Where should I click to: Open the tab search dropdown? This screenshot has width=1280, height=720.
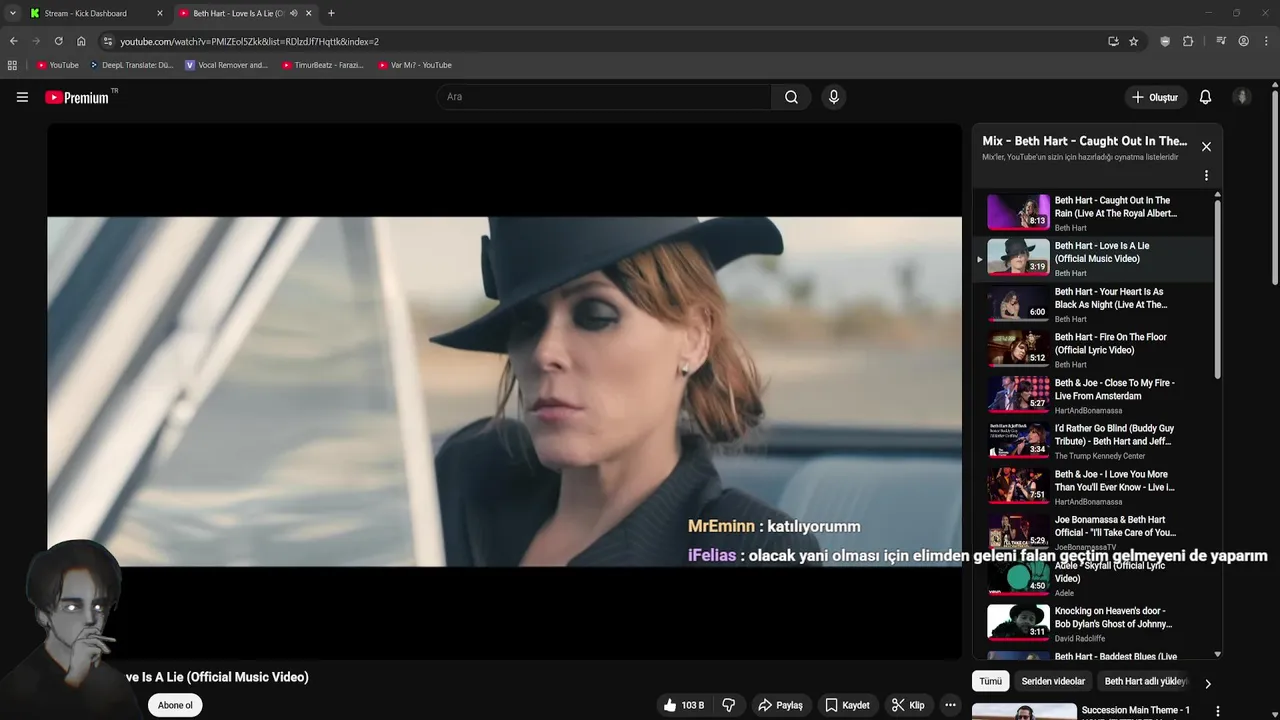tap(12, 13)
